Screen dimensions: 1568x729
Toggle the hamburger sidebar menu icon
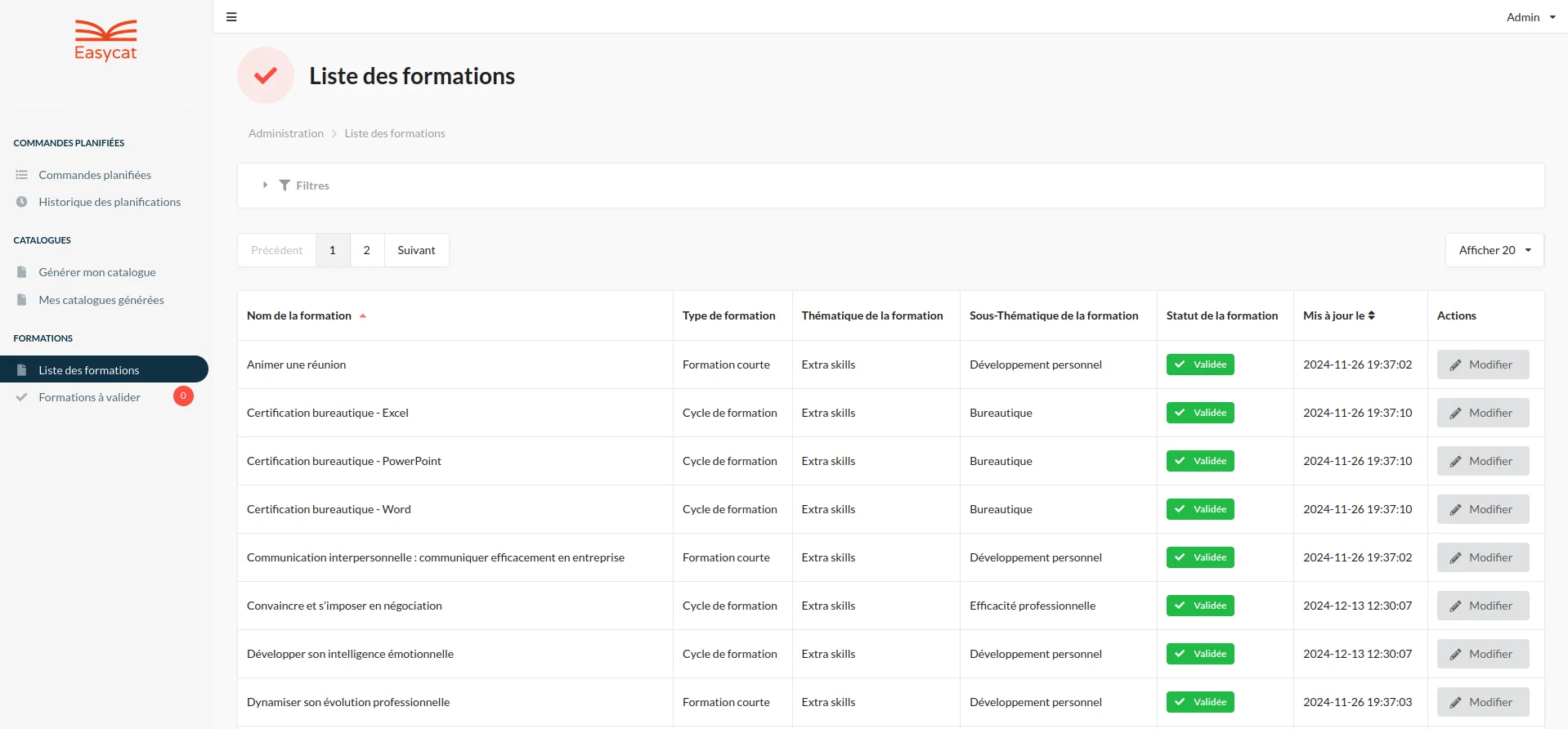click(x=231, y=17)
